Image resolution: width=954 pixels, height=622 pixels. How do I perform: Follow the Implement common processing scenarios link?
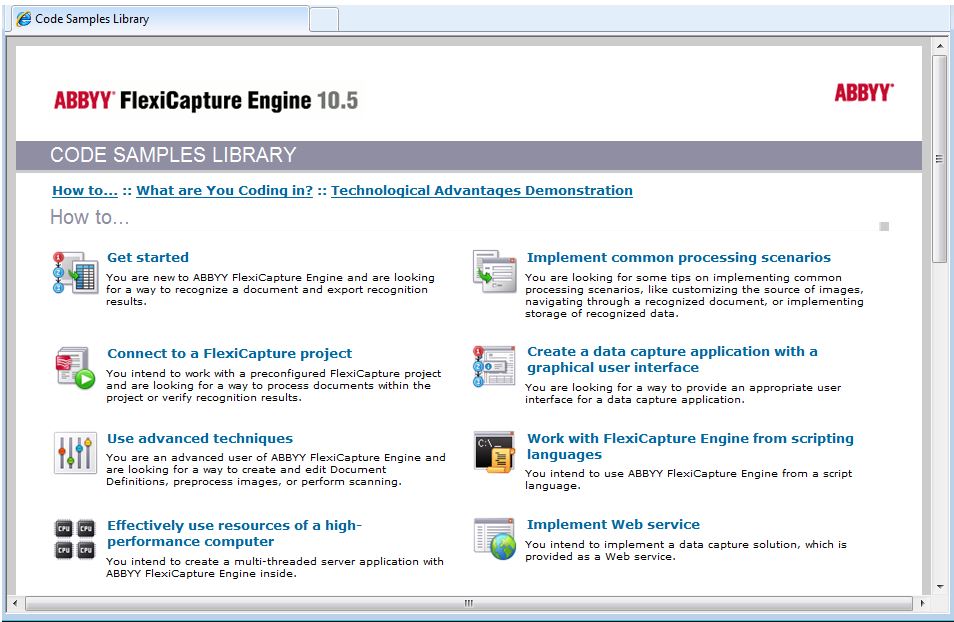[x=678, y=257]
